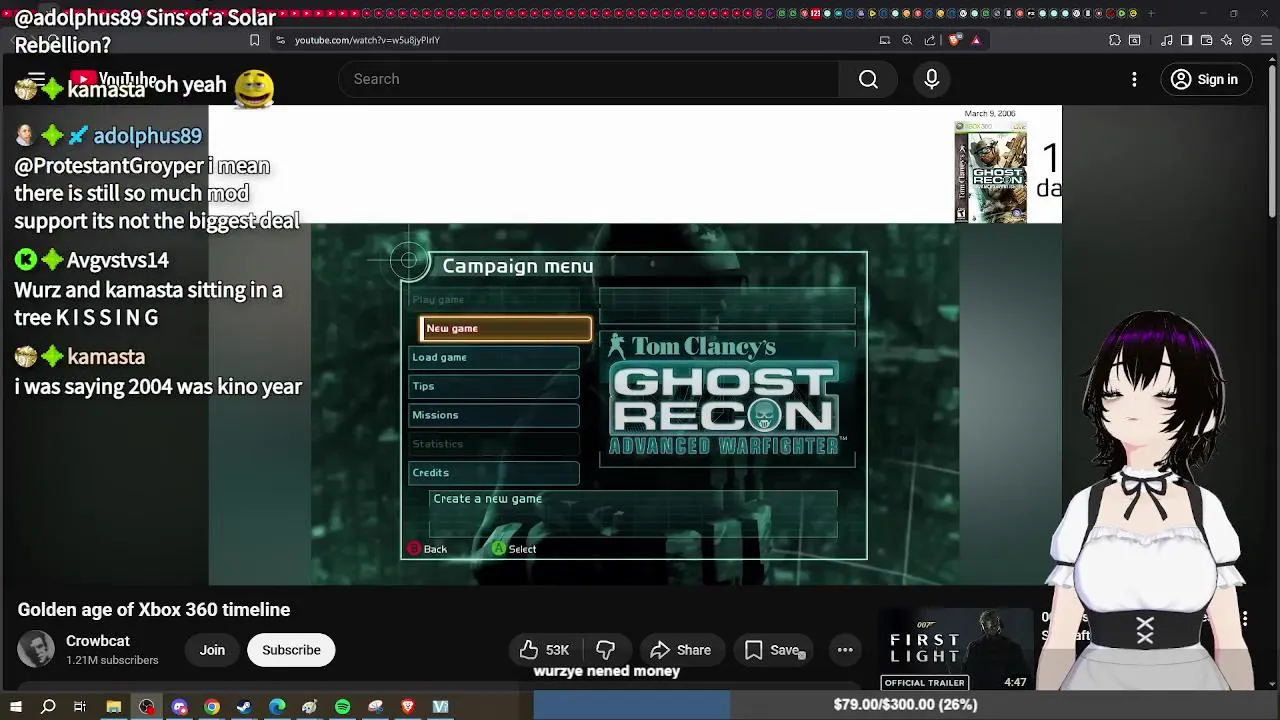Switch to OBS Studio in the taskbar
The image size is (1280, 720).
(147, 707)
